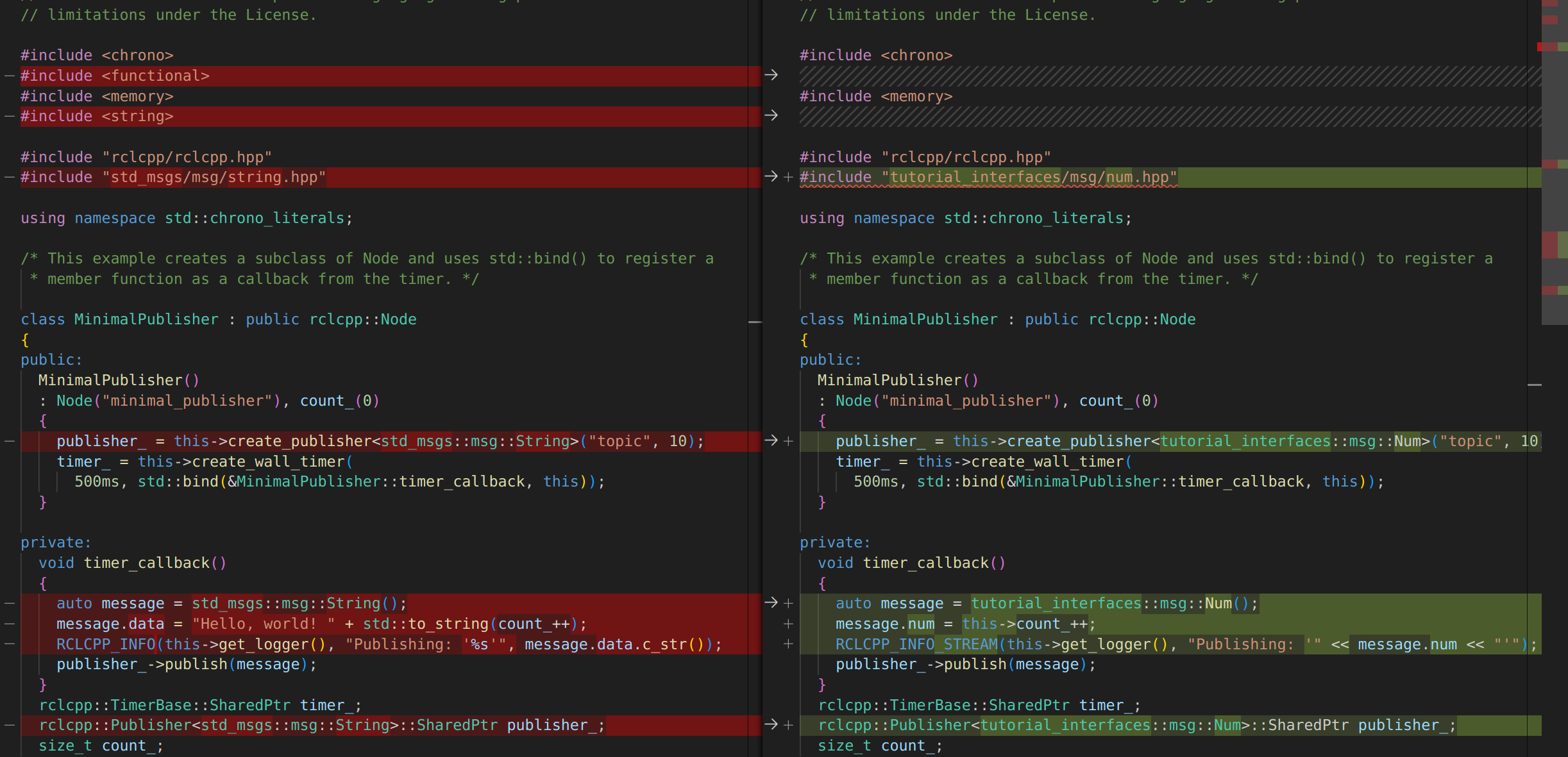Click minus marker beside #include <string>
Image resolution: width=1568 pixels, height=757 pixels.
(x=10, y=116)
